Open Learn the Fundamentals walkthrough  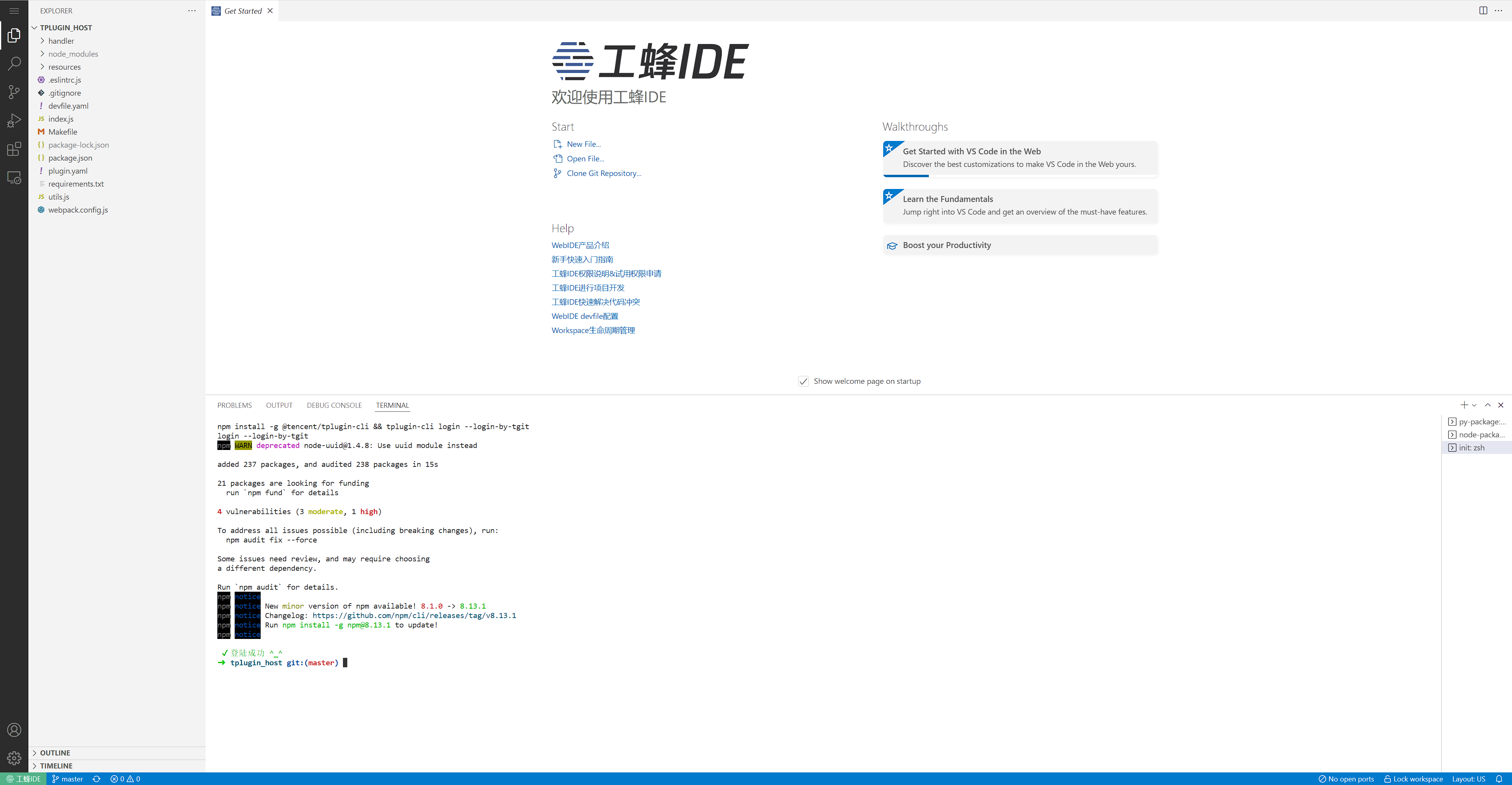click(x=1019, y=206)
